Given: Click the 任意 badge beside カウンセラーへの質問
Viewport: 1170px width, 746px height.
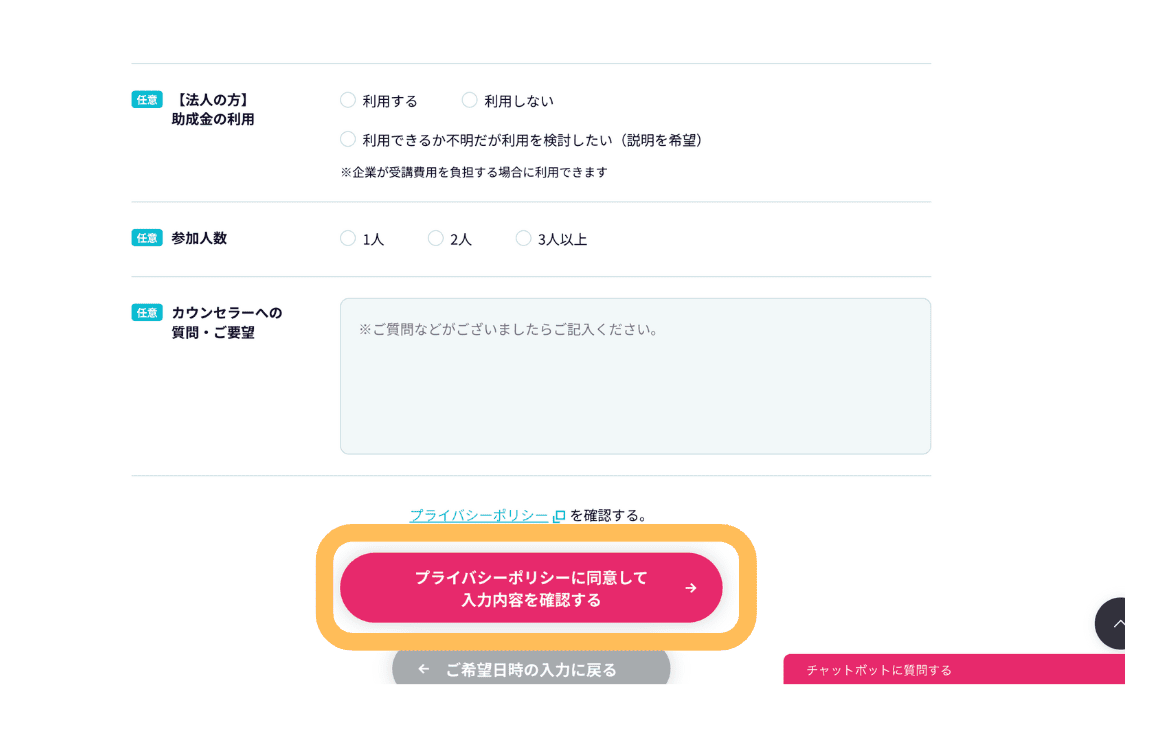Looking at the screenshot, I should tap(147, 312).
